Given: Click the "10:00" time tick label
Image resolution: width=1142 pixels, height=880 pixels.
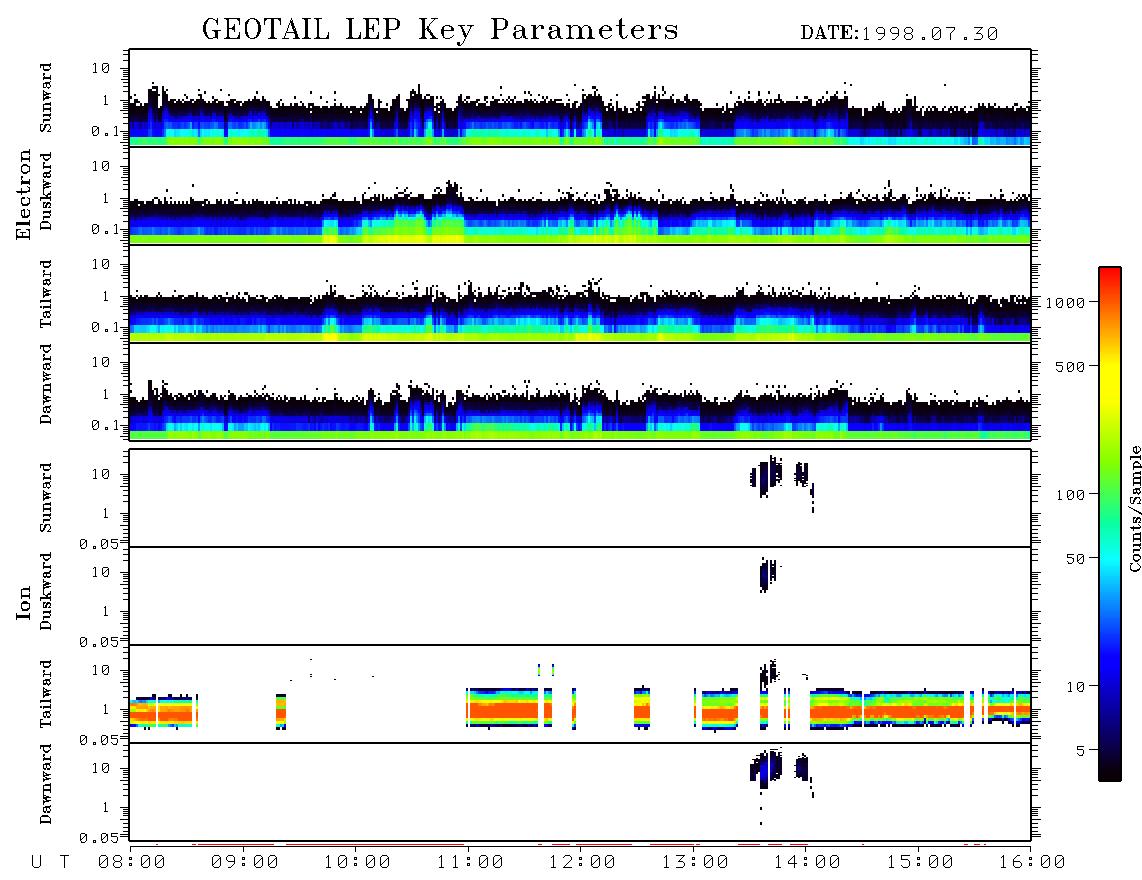Looking at the screenshot, I should click(x=357, y=863).
